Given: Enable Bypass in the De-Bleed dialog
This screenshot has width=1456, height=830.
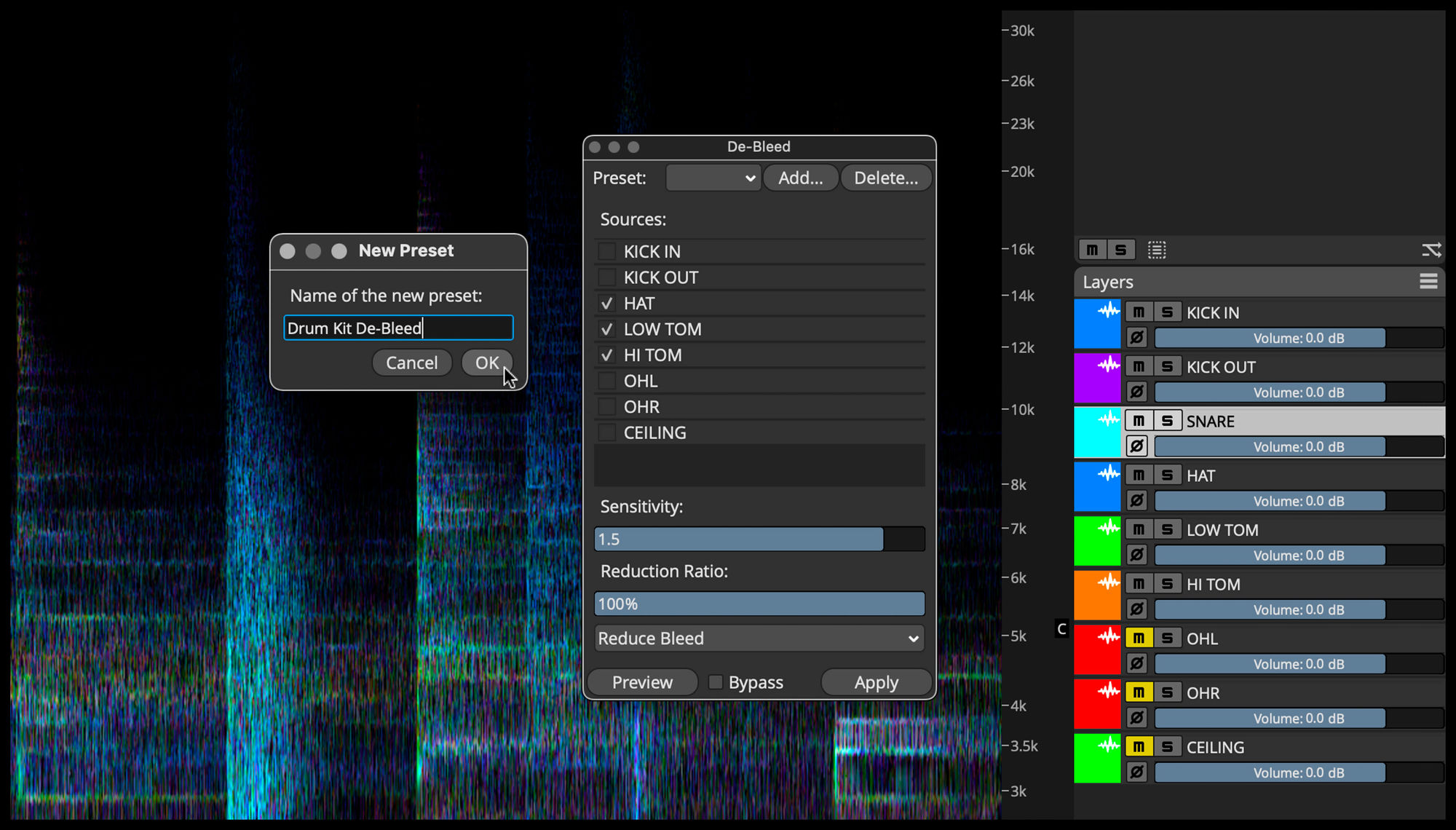Looking at the screenshot, I should 716,681.
